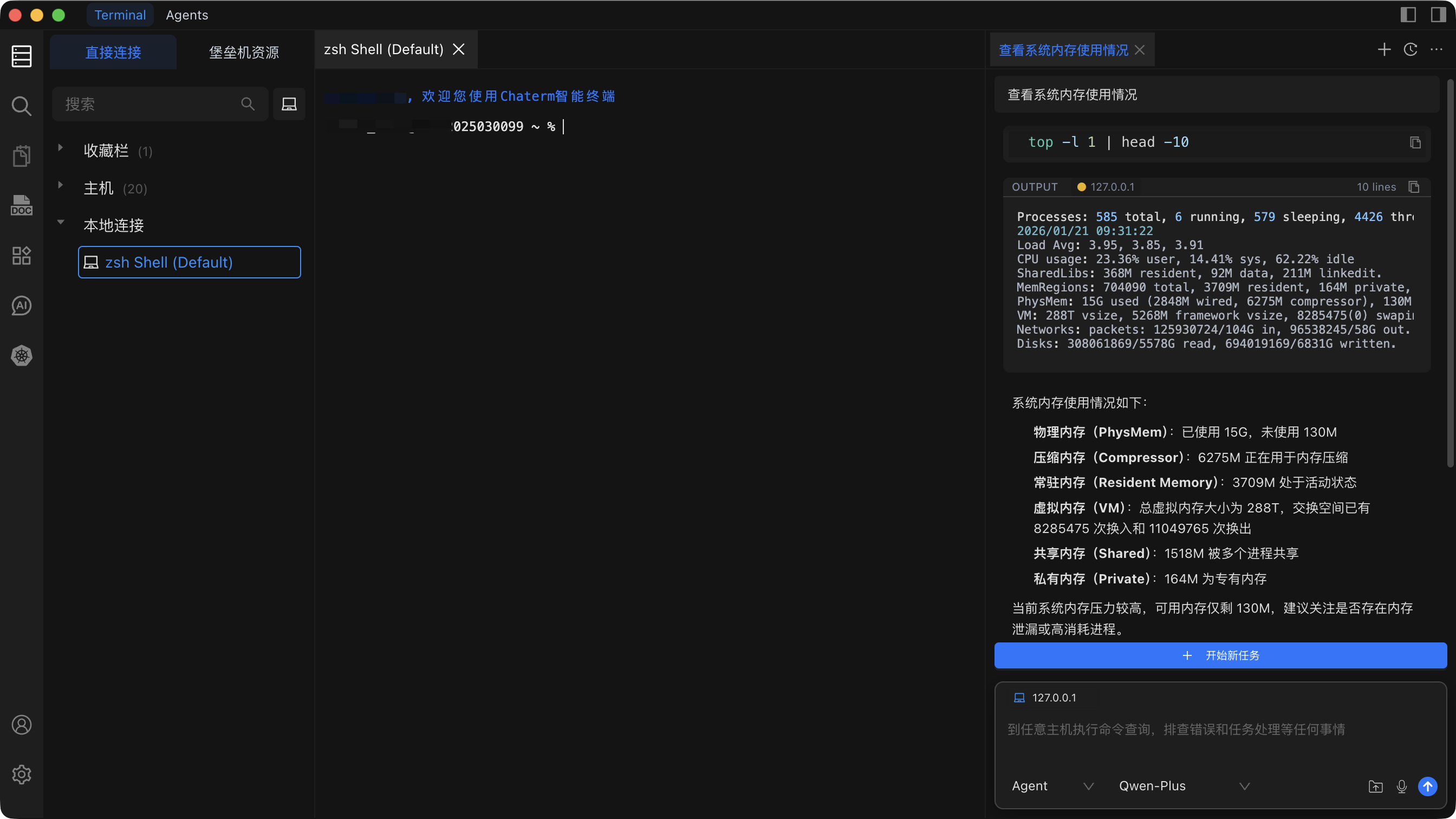Open the Kubernetes icon in sidebar
The height and width of the screenshot is (819, 1456).
(x=22, y=355)
